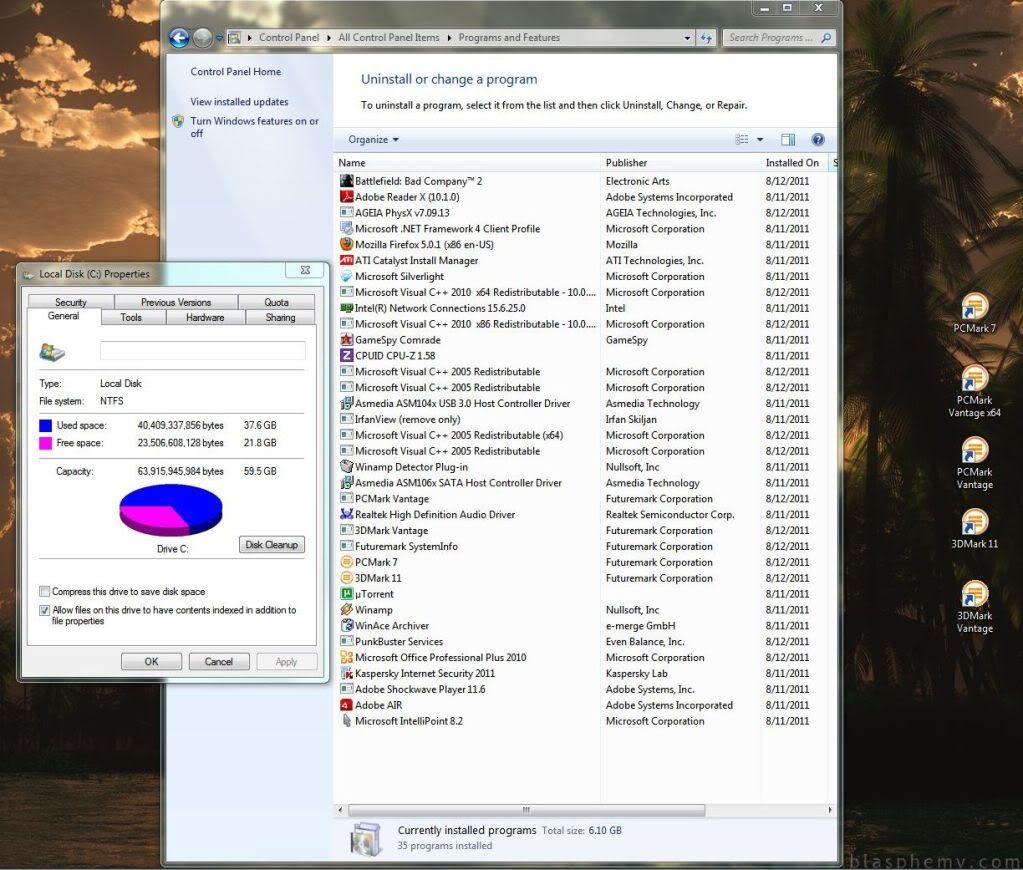Click the WinAce Archiver icon

[x=346, y=625]
